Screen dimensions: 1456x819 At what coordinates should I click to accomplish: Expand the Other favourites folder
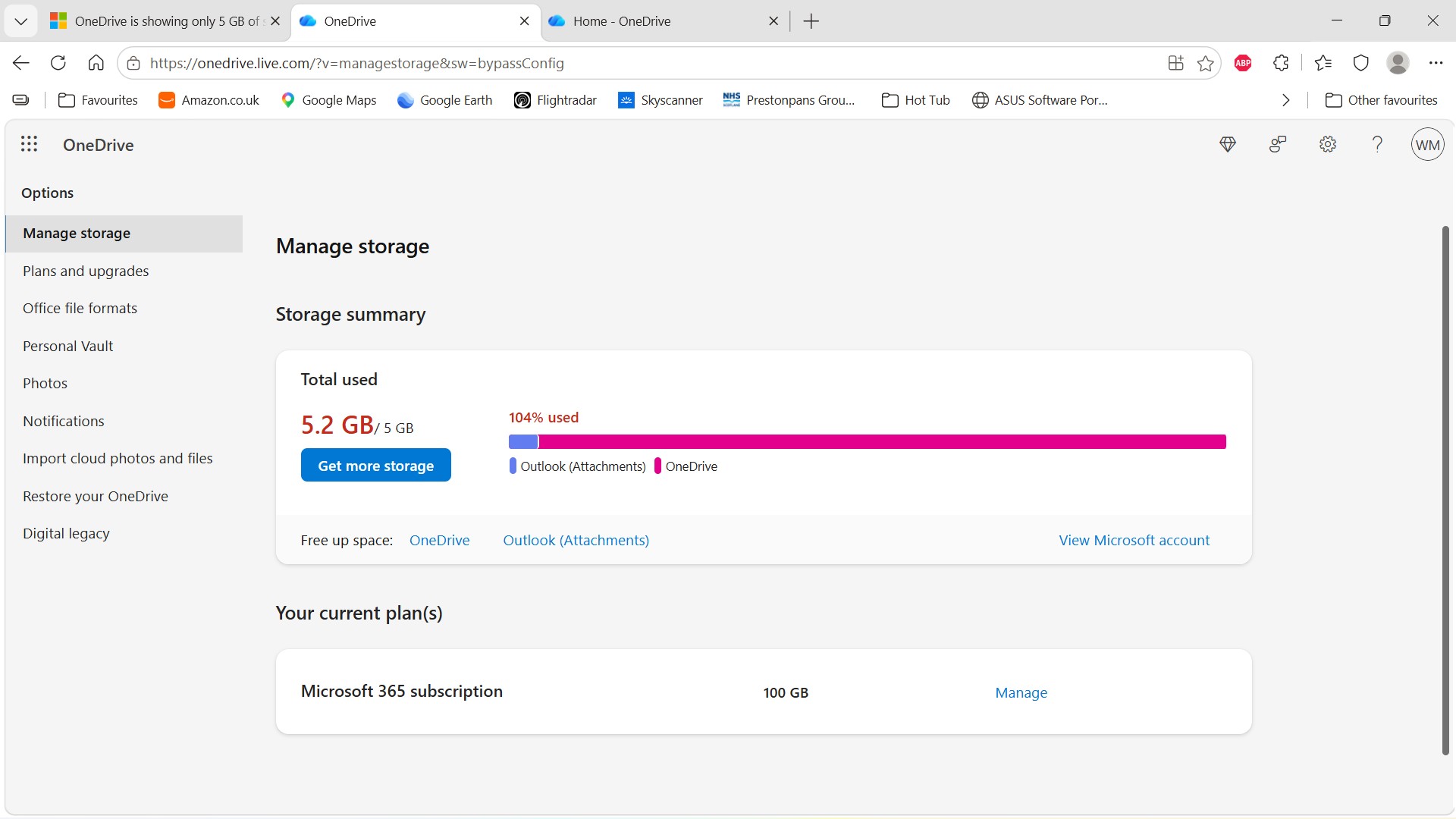(1381, 100)
